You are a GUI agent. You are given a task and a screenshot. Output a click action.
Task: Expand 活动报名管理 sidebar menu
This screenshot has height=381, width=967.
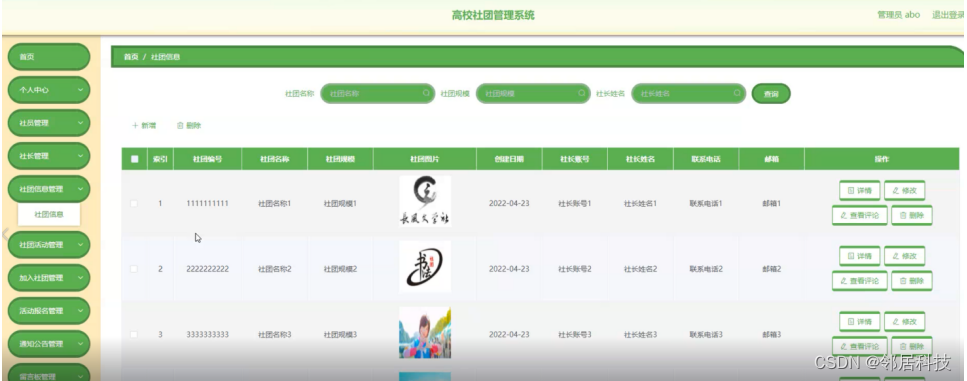[49, 311]
